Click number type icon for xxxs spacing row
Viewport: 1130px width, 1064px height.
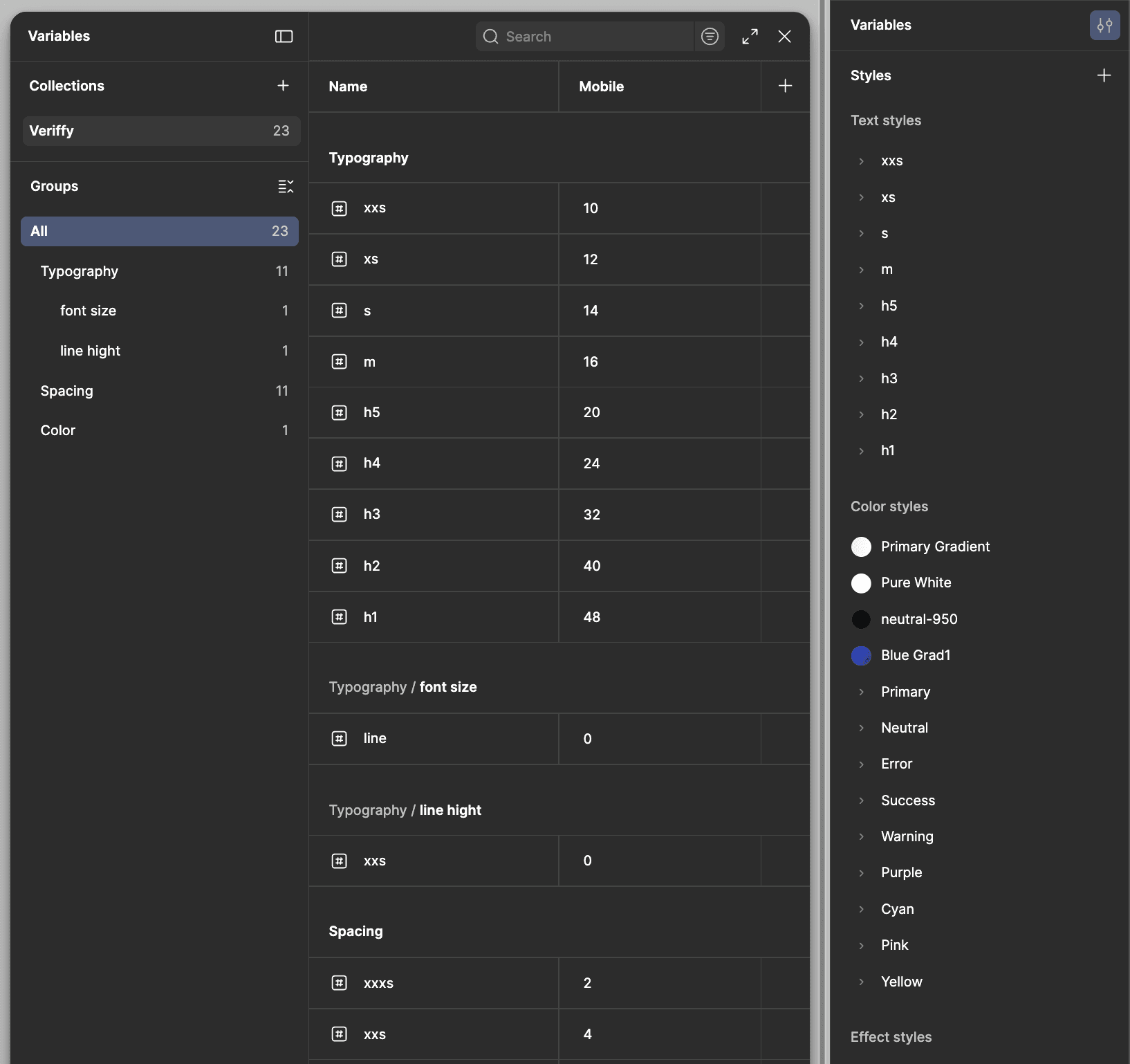point(339,983)
